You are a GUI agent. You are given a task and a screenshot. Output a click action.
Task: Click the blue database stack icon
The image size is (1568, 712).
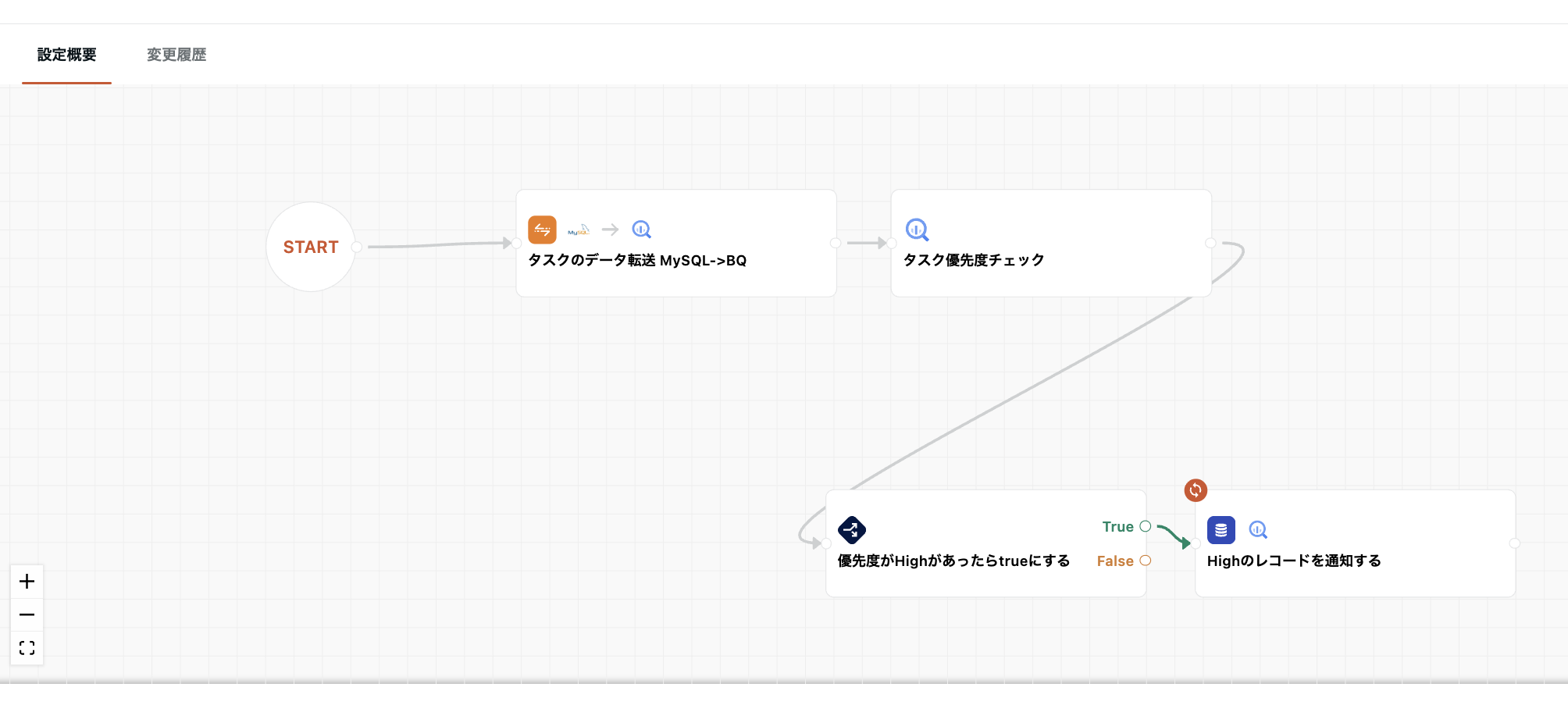[1221, 530]
